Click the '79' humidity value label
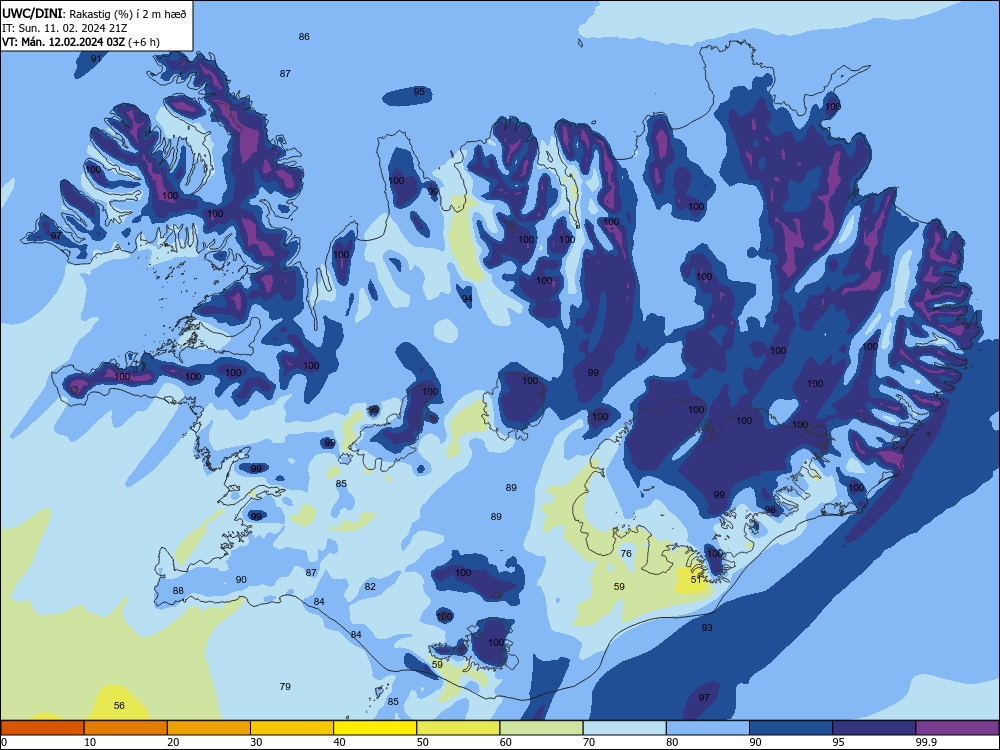Viewport: 1000px width, 750px height. pyautogui.click(x=285, y=686)
